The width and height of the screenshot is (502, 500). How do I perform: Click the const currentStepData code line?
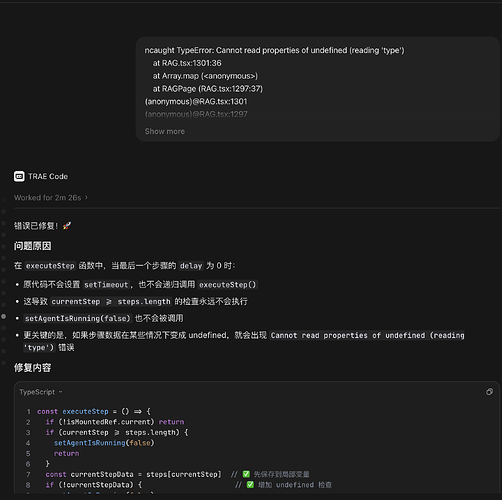[133, 474]
